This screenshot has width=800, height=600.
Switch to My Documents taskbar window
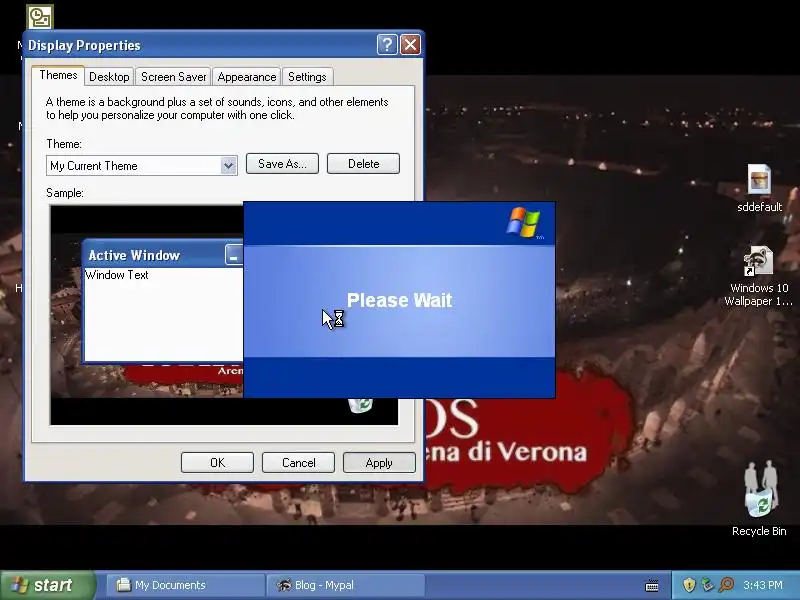point(185,585)
